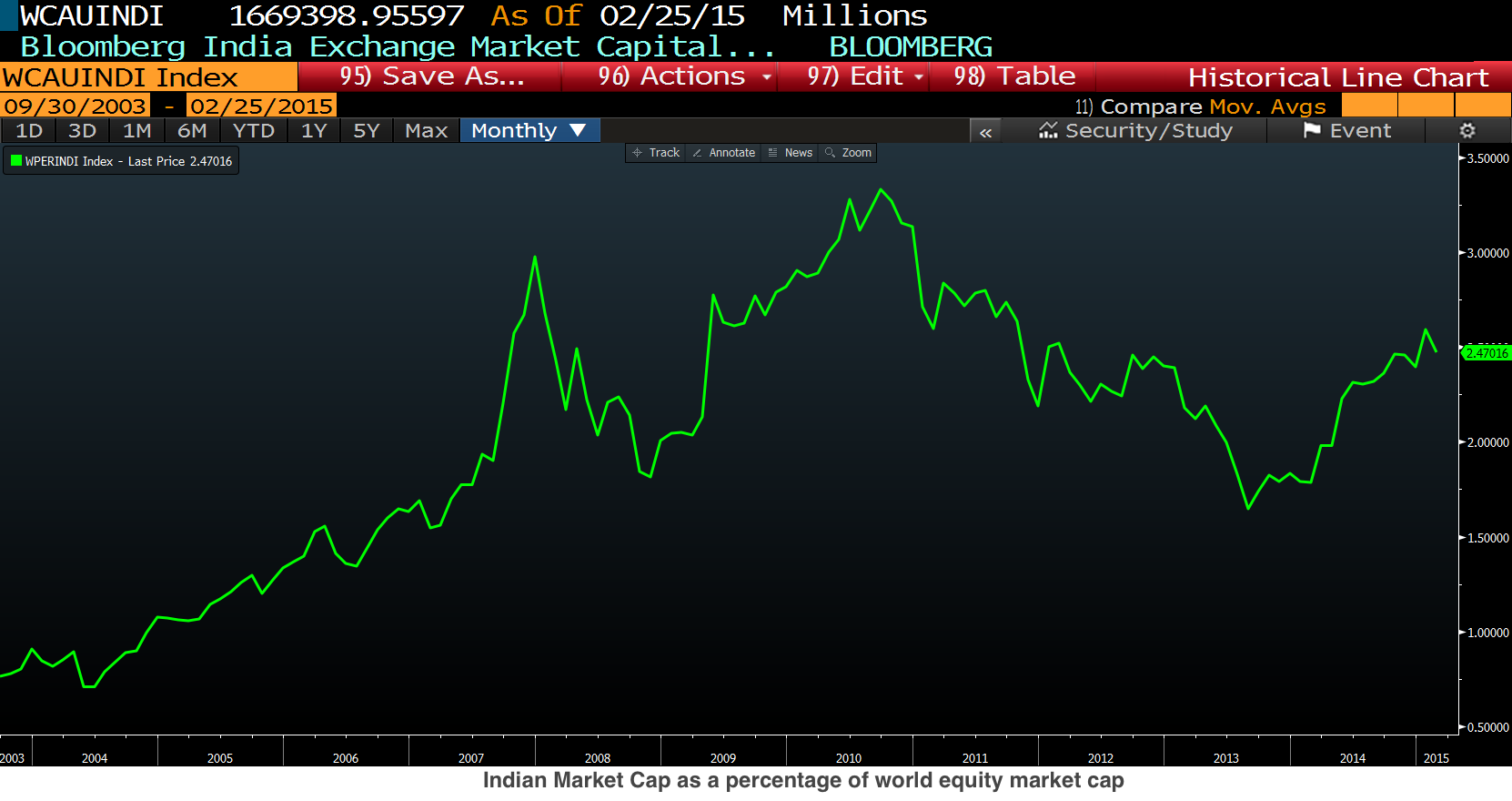Edit the end date 02/25/2015 field
Viewport: 1512px width, 801px height.
(x=261, y=106)
